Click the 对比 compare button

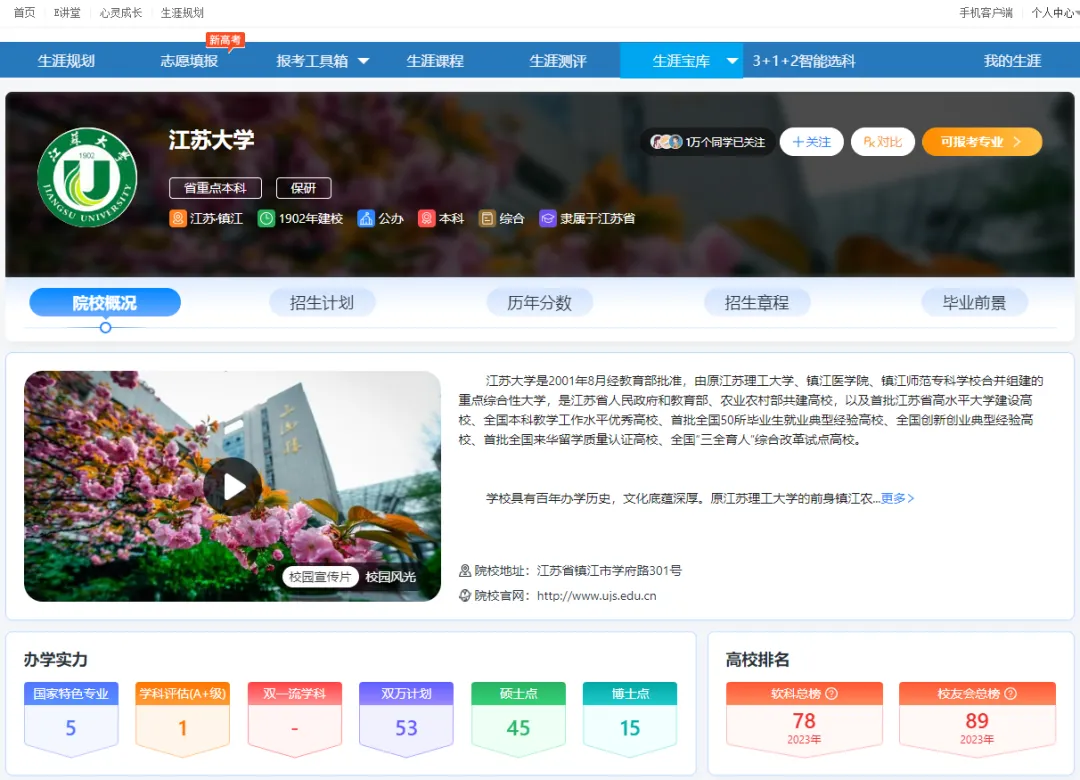(883, 142)
